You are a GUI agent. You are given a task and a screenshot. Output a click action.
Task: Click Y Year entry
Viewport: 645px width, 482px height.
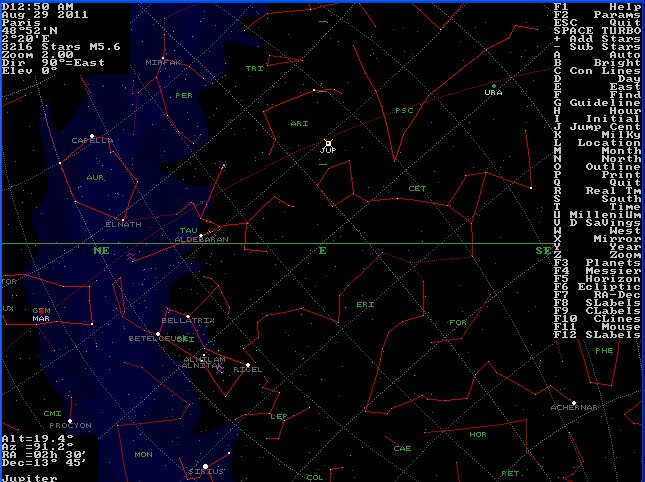coord(597,247)
